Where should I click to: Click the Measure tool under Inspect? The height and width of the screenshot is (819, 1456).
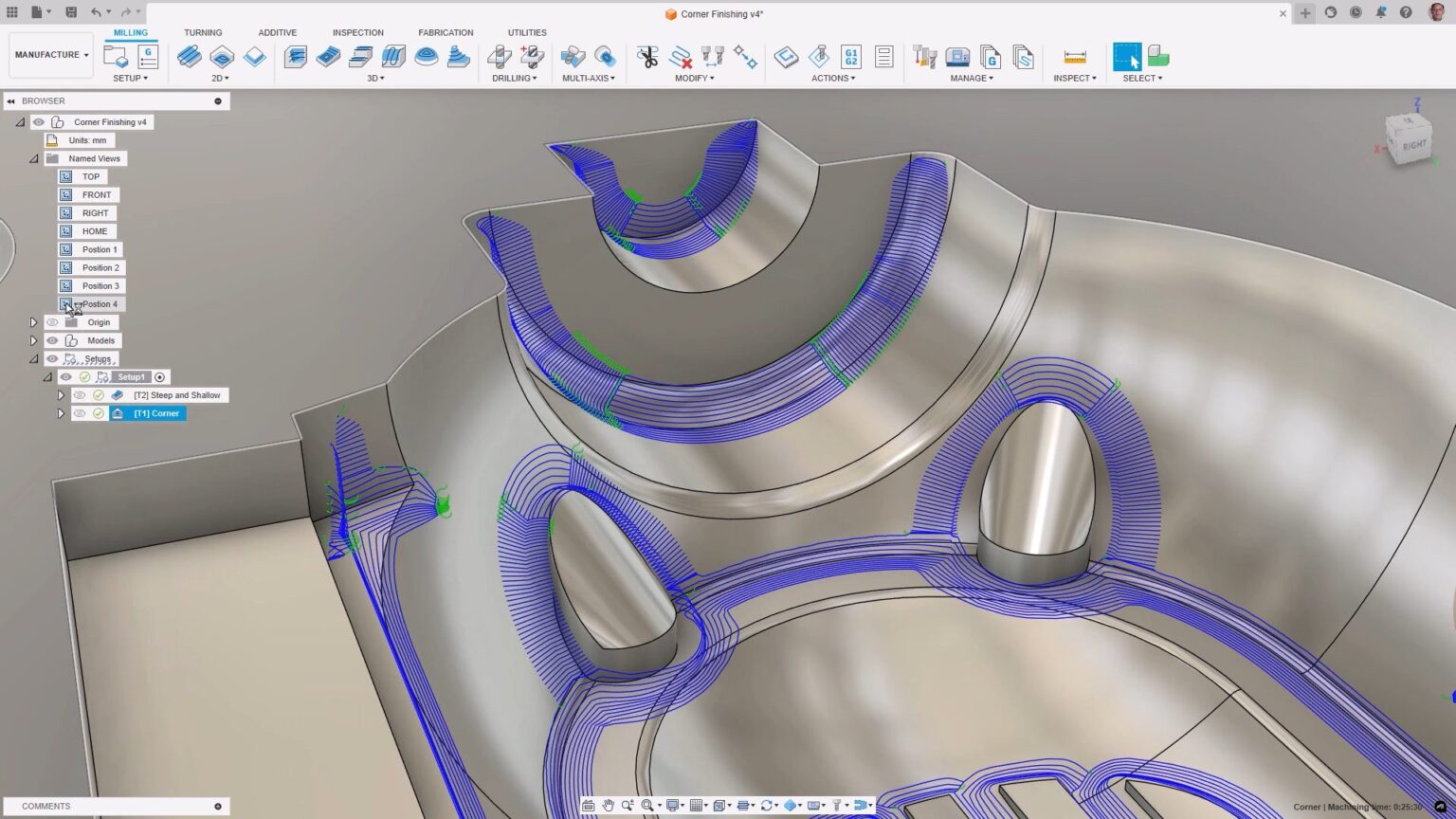click(x=1074, y=57)
